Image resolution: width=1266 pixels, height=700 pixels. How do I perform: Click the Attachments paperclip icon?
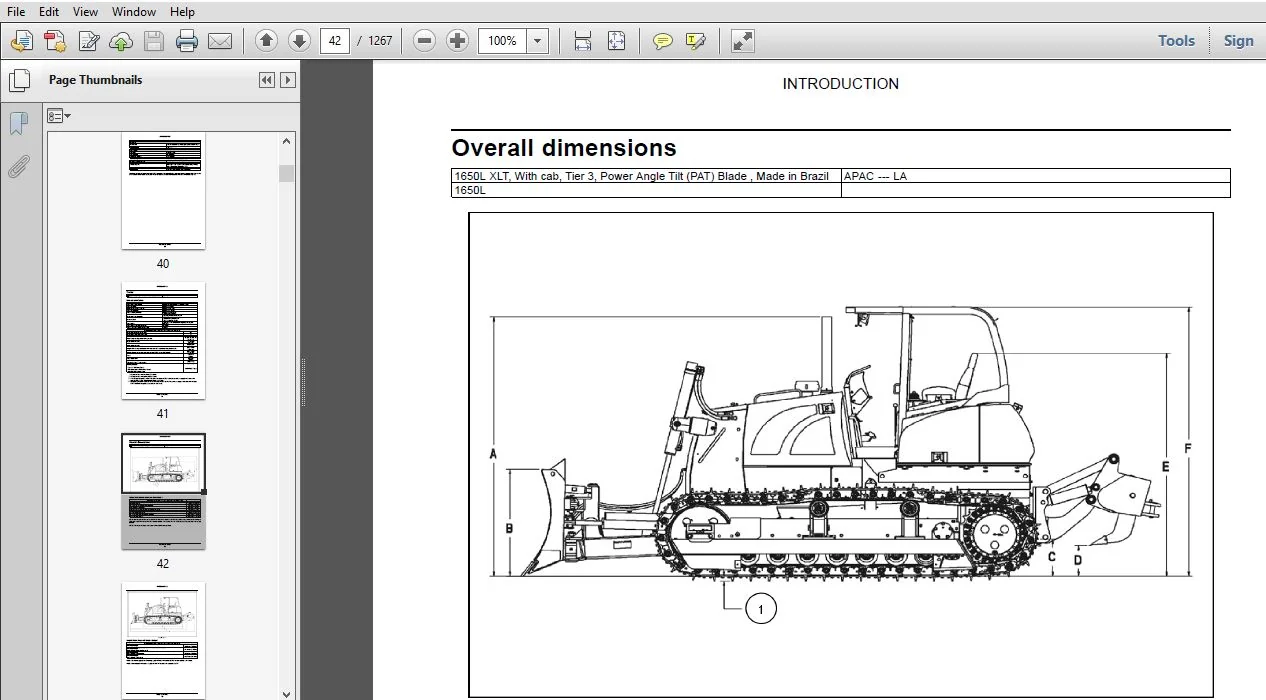tap(18, 166)
